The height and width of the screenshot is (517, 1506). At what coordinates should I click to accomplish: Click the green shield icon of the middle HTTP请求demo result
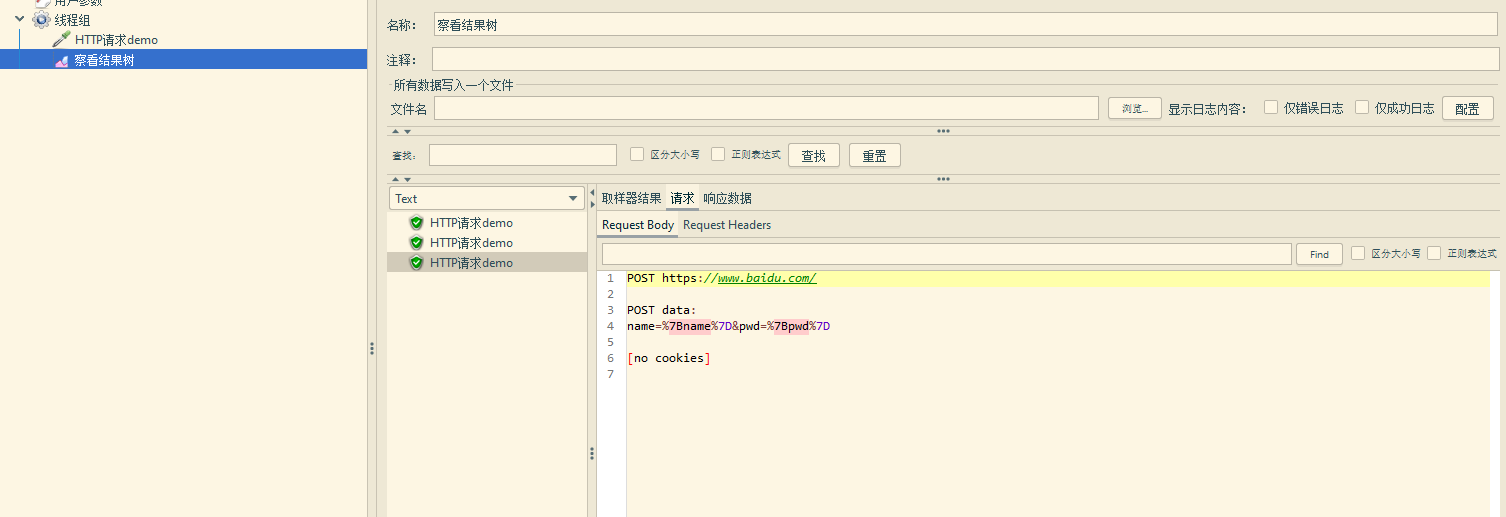417,242
